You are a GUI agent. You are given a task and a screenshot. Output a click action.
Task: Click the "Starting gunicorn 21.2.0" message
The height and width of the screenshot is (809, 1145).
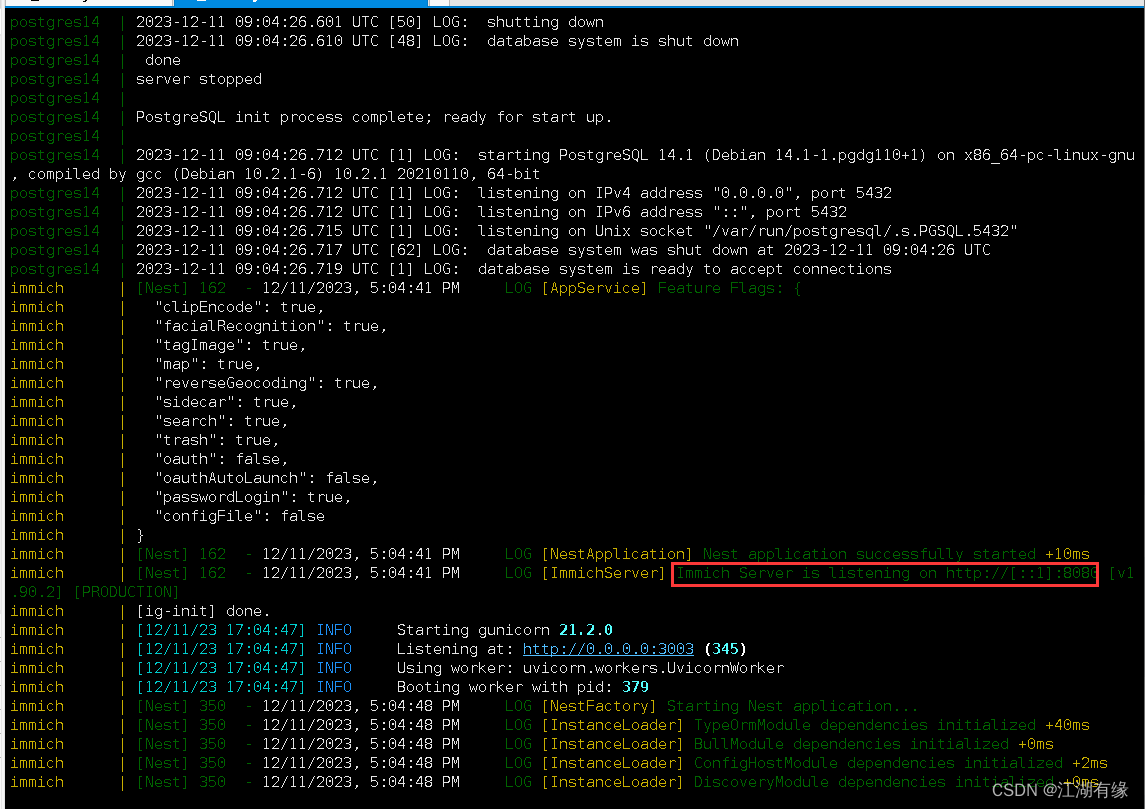pos(505,629)
